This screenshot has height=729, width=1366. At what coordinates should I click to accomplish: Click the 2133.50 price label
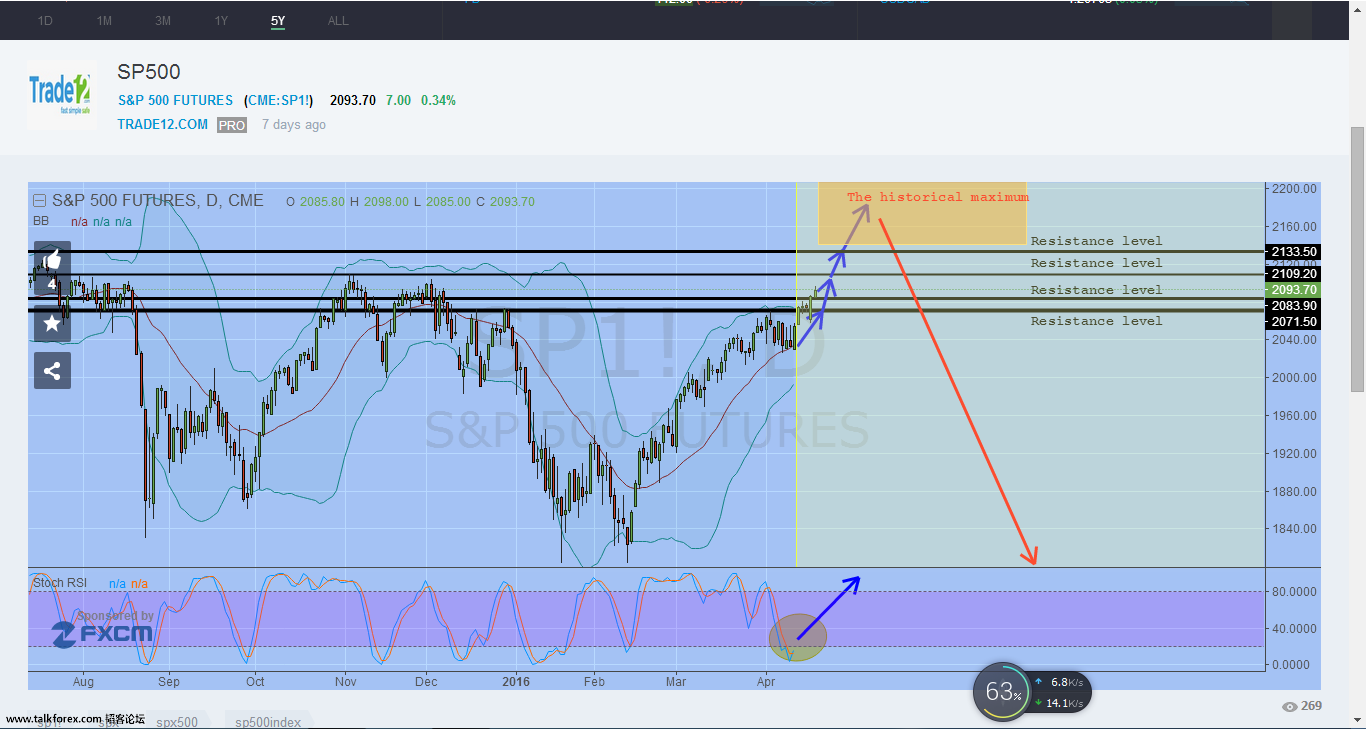(x=1291, y=251)
